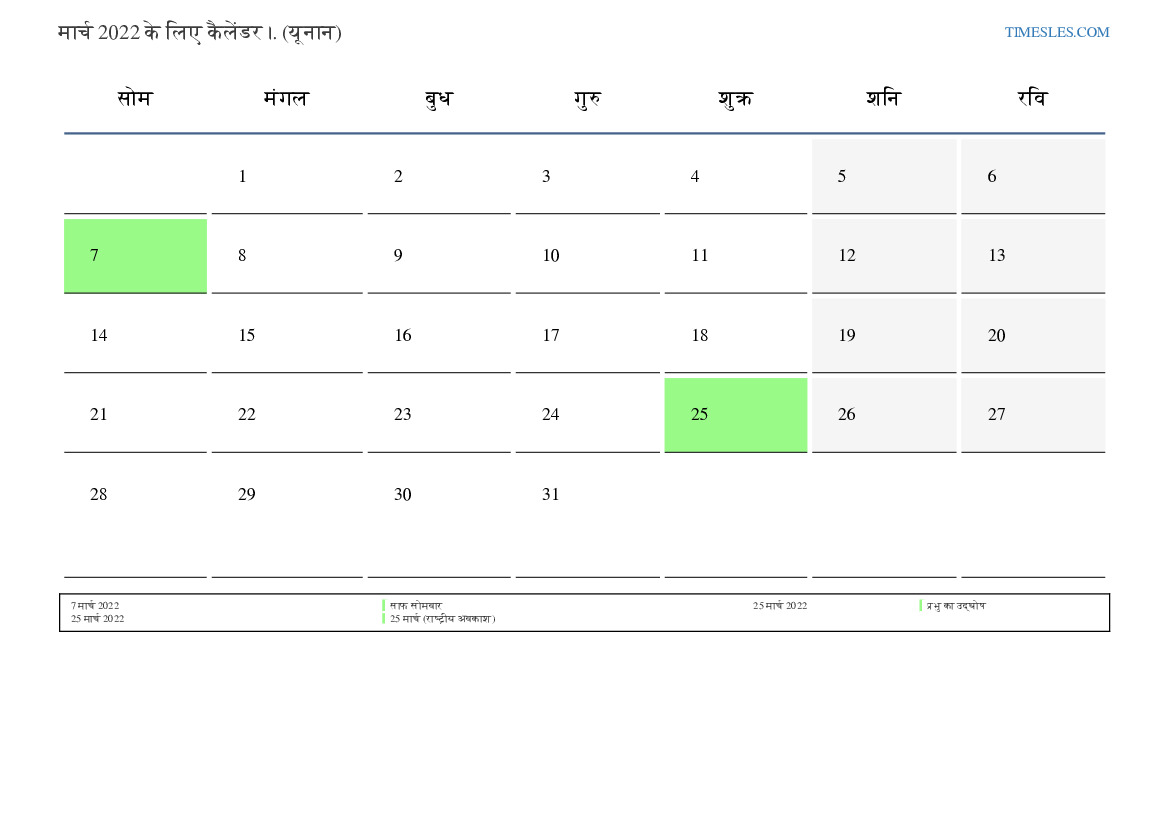Click legend holiday प्रभु का उद्घोष
The height and width of the screenshot is (827, 1169).
[x=956, y=606]
